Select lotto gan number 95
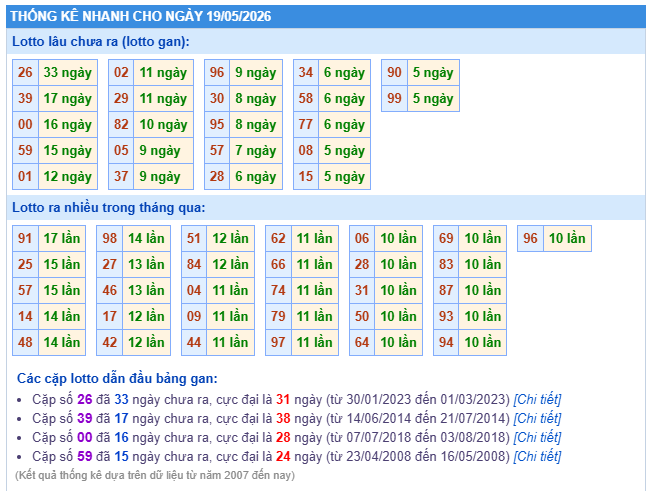 (x=217, y=124)
